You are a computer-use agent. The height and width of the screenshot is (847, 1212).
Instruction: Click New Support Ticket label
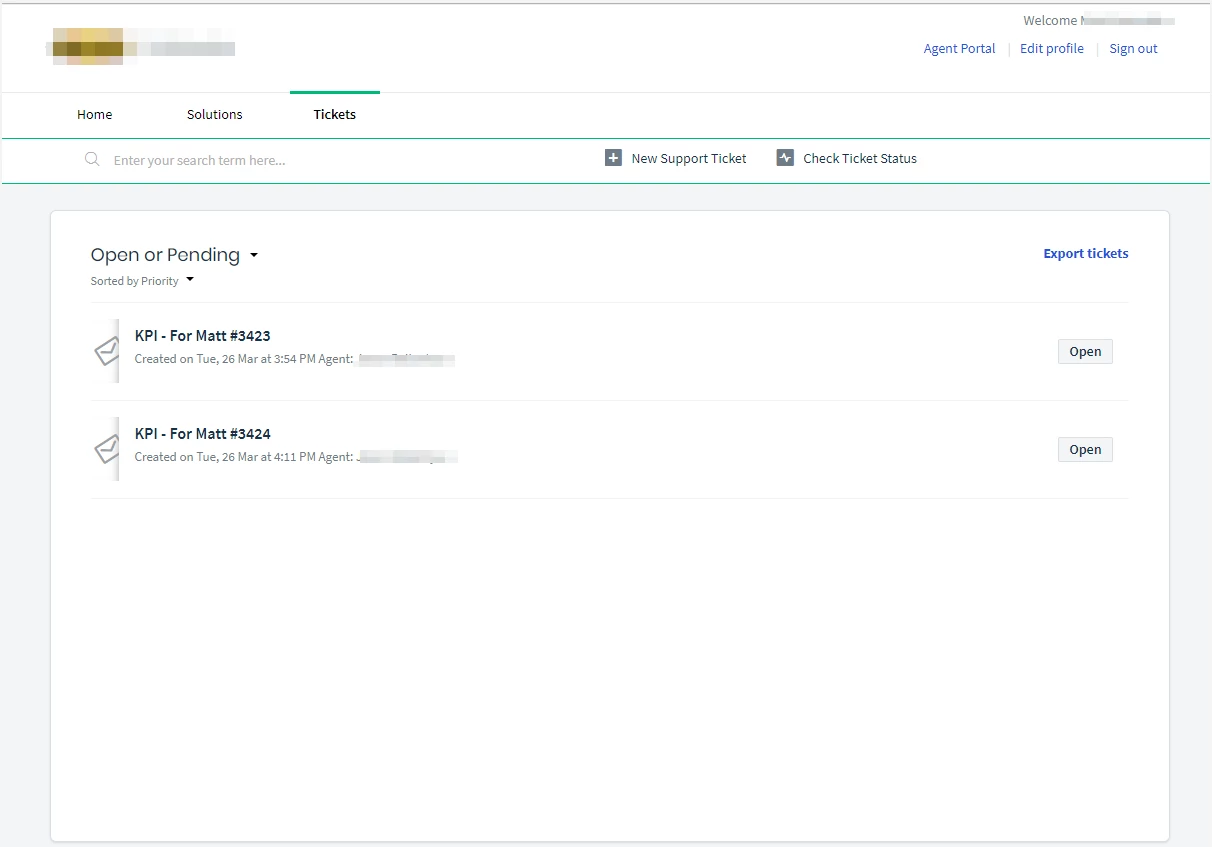pos(689,158)
